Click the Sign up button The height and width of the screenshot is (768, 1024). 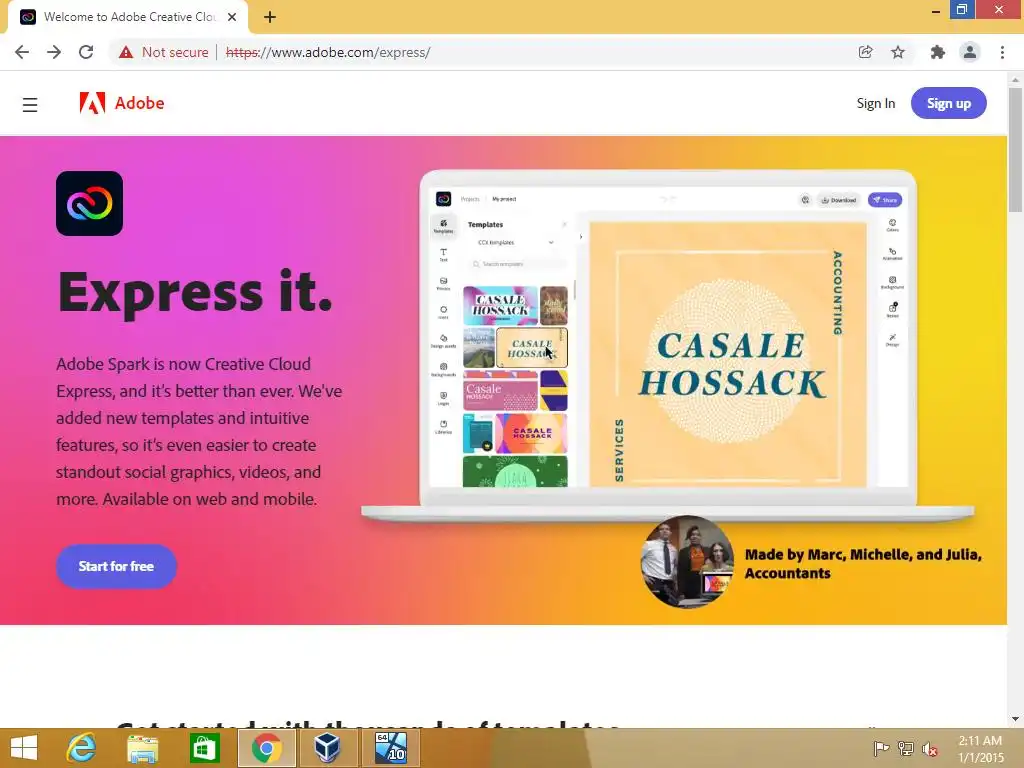tap(949, 103)
